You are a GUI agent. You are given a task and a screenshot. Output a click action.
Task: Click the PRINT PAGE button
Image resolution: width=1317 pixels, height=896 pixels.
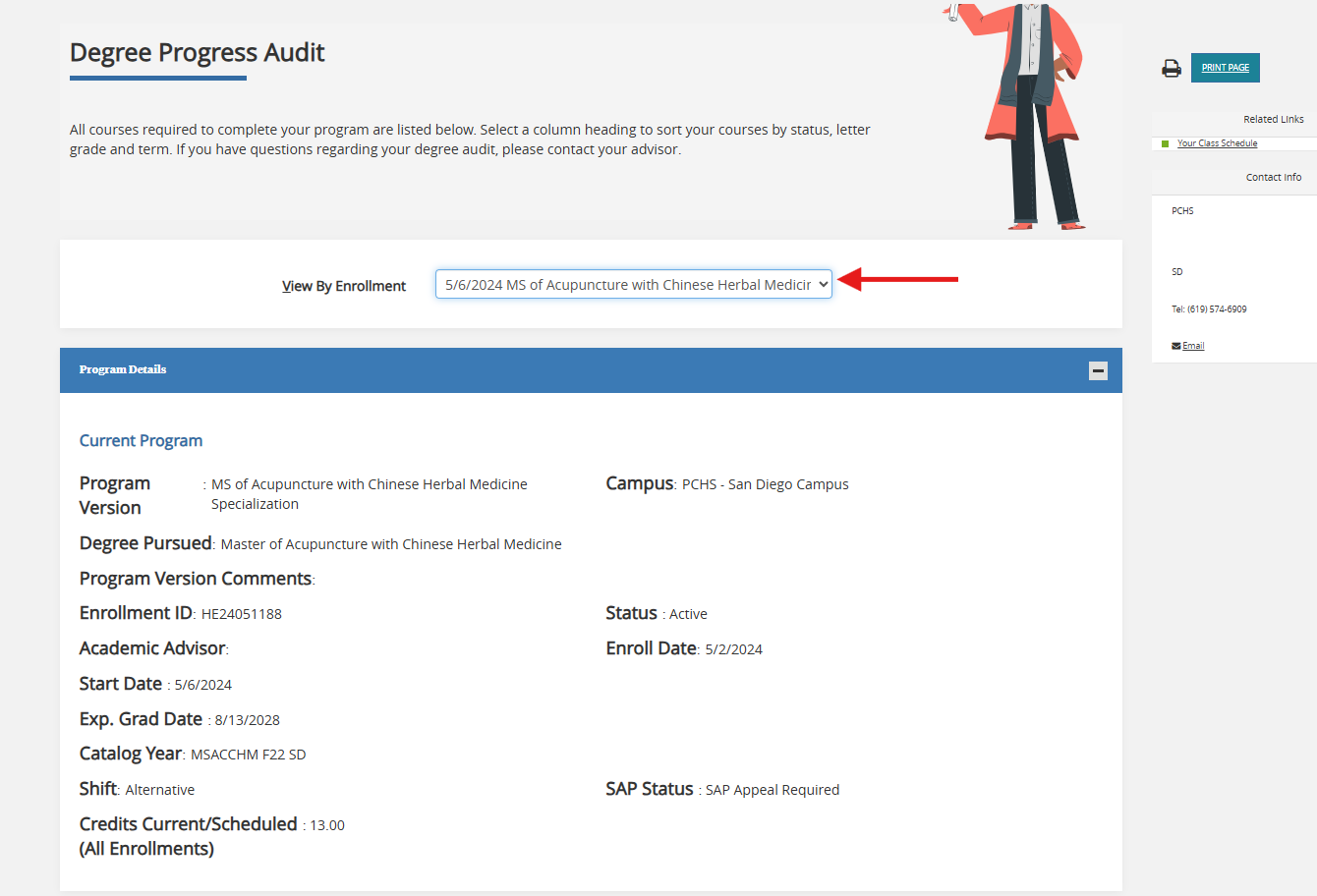[x=1225, y=68]
